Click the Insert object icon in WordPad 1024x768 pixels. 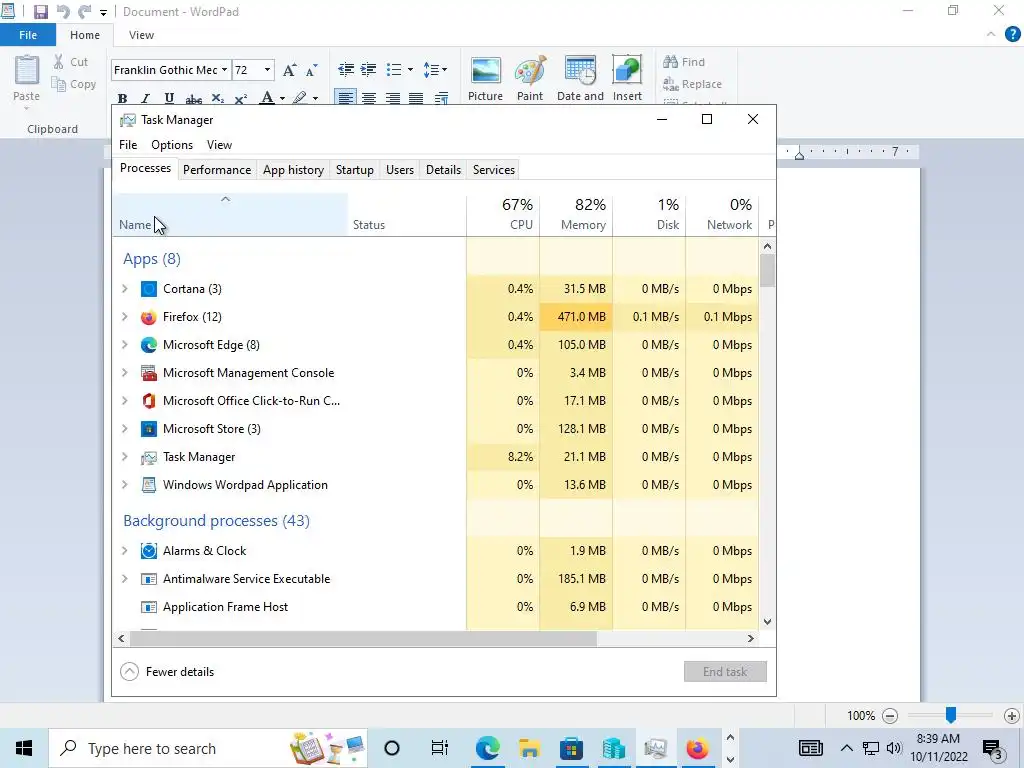(627, 78)
